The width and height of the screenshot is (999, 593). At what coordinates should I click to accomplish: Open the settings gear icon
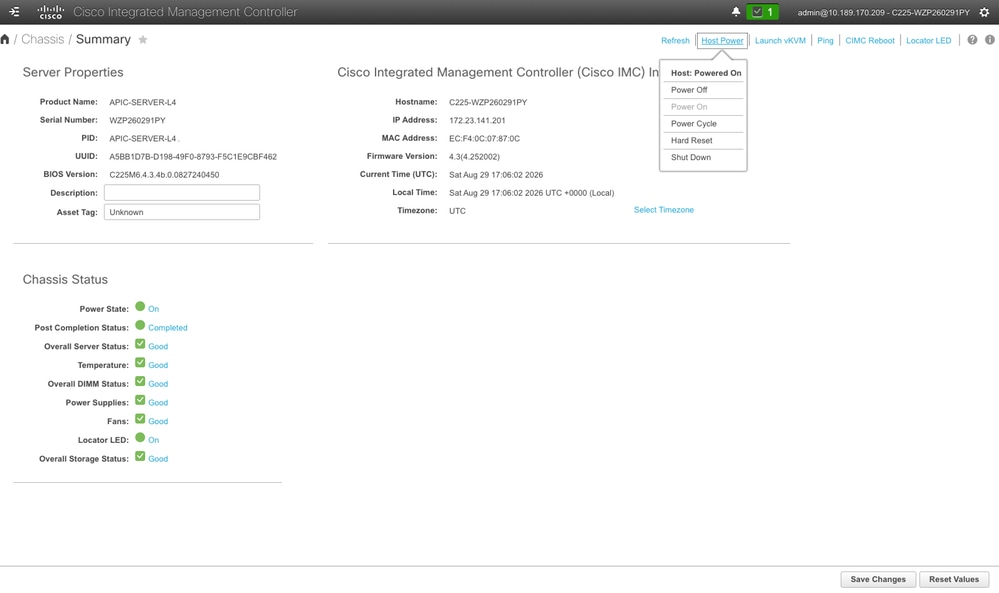984,12
